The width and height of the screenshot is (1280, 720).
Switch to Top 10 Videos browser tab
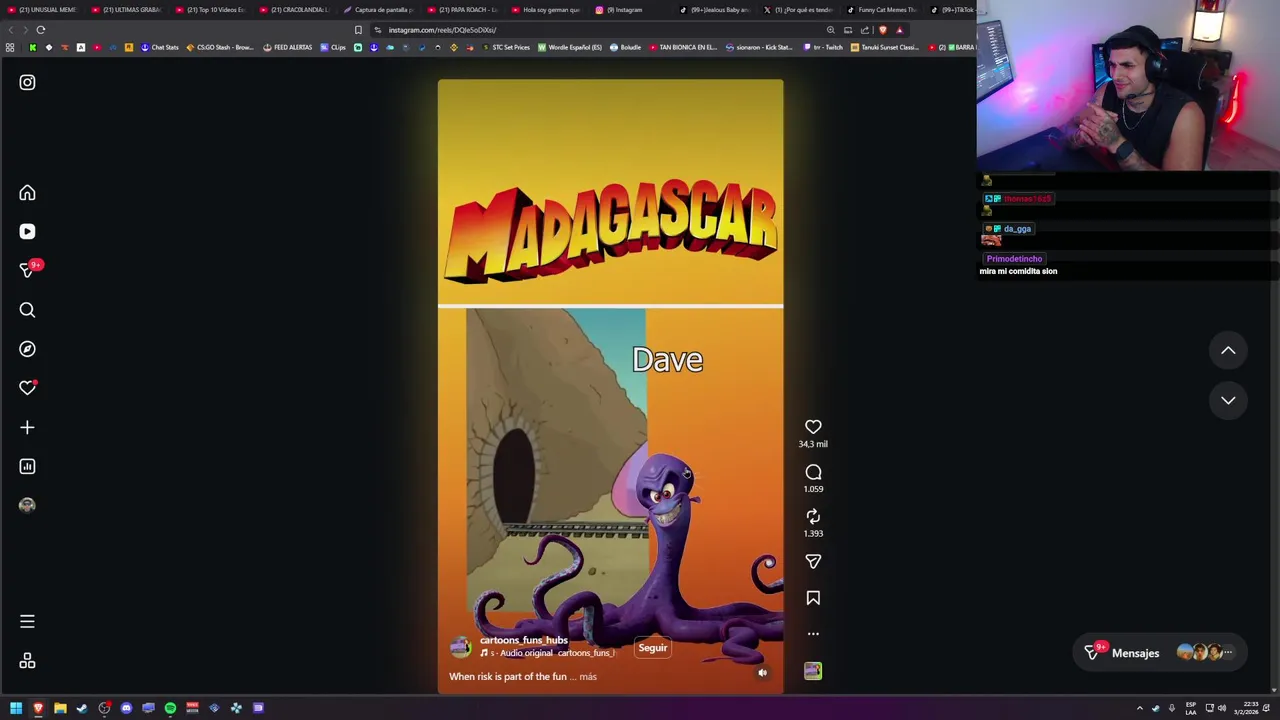[210, 10]
